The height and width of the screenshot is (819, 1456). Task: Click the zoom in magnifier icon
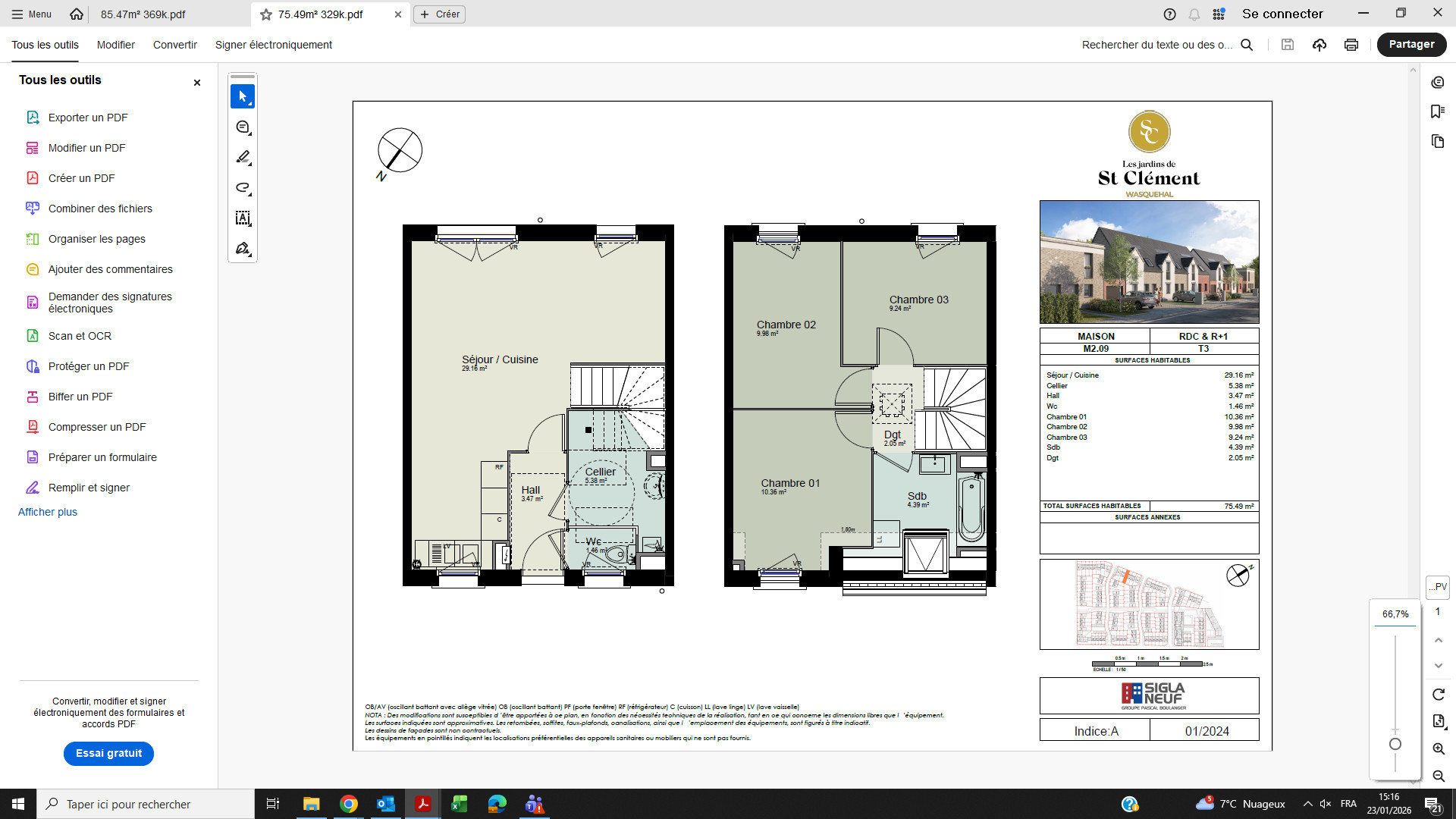pos(1439,748)
